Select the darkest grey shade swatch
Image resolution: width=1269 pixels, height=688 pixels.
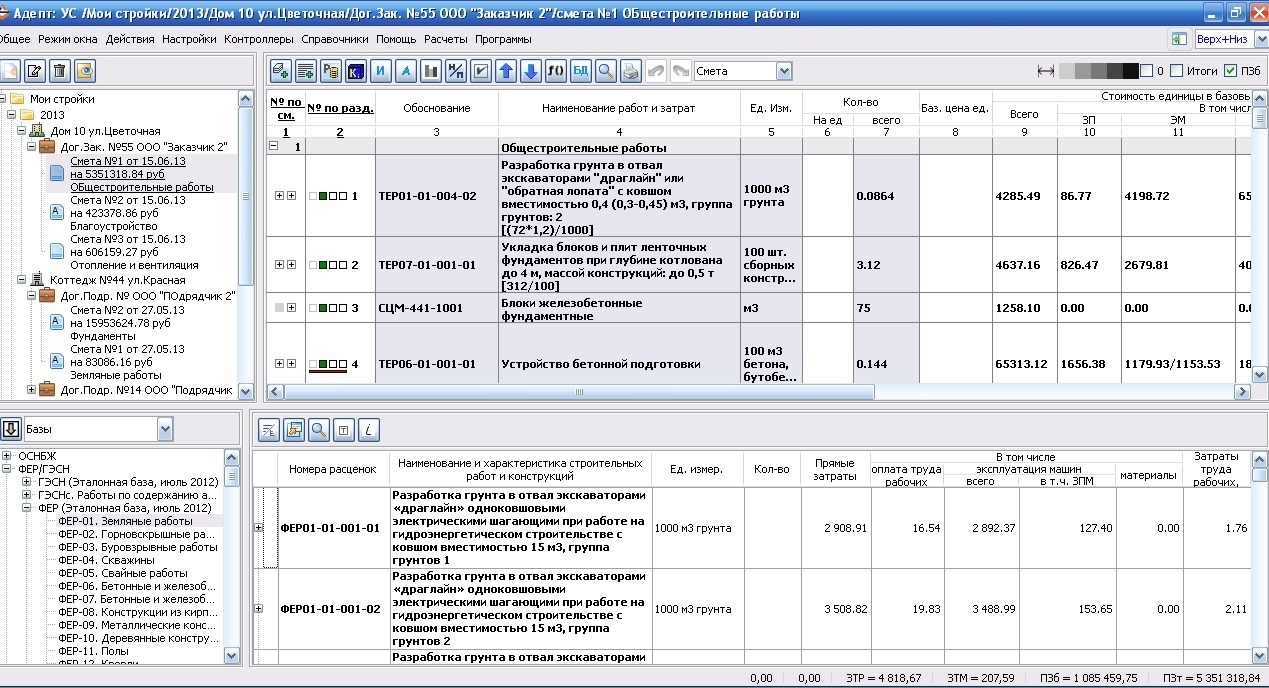1130,71
